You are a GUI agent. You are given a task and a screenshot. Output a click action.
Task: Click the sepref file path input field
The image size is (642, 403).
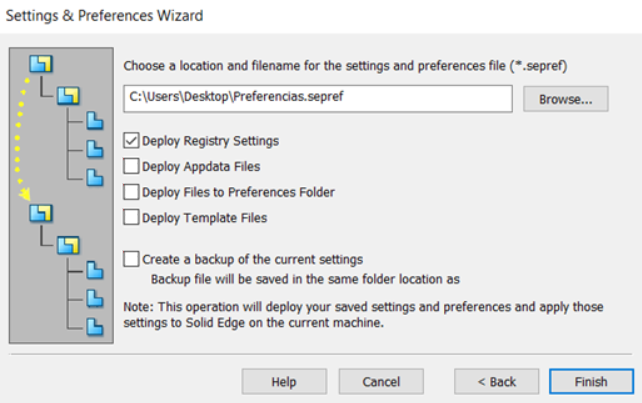click(x=318, y=98)
